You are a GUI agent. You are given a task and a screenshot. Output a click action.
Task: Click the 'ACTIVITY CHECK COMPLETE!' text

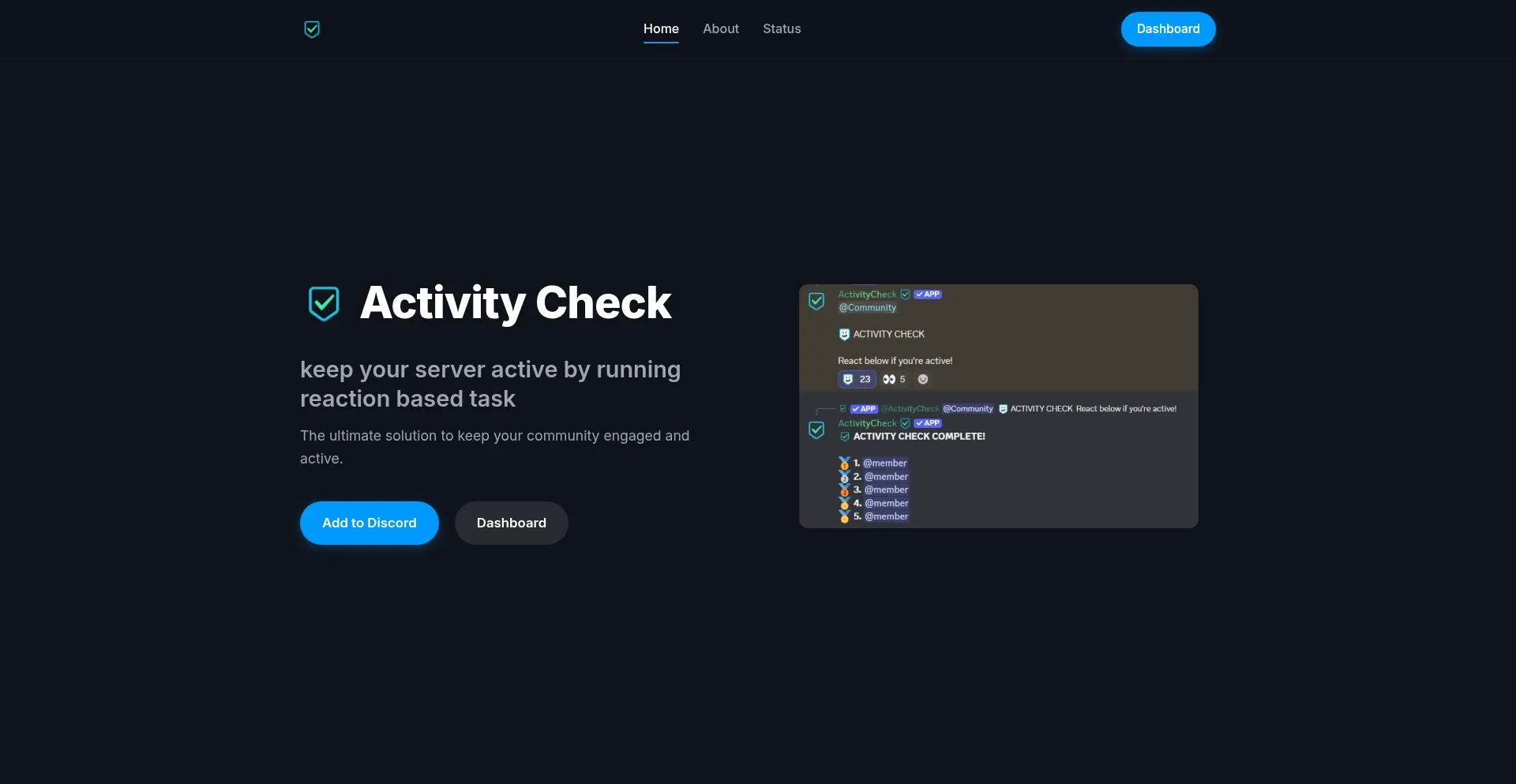pyautogui.click(x=919, y=436)
